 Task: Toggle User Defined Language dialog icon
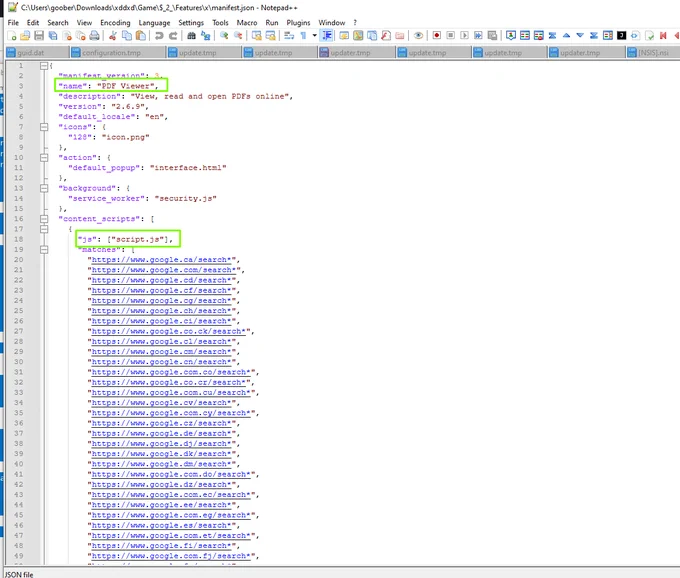pos(344,36)
